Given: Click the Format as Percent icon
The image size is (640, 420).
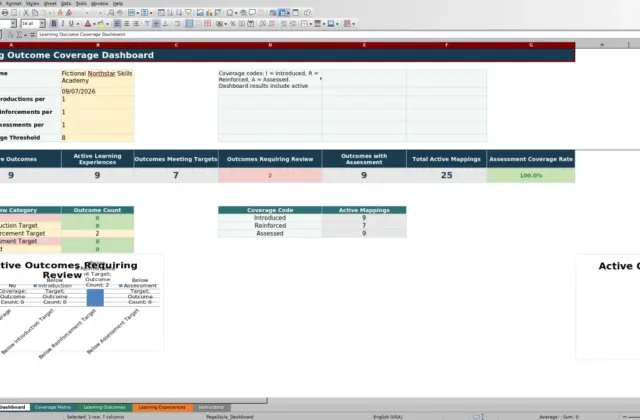Looking at the screenshot, I should (x=233, y=24).
